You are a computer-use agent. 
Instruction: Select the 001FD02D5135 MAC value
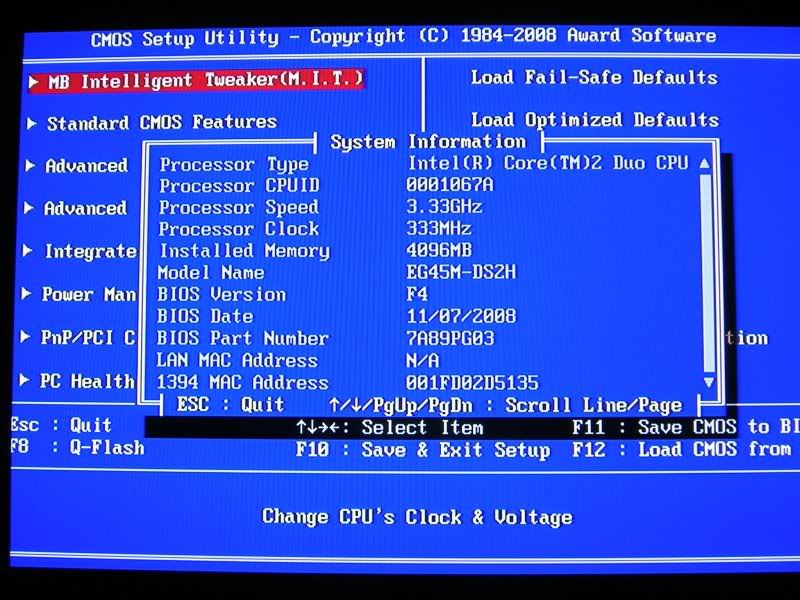click(x=472, y=382)
